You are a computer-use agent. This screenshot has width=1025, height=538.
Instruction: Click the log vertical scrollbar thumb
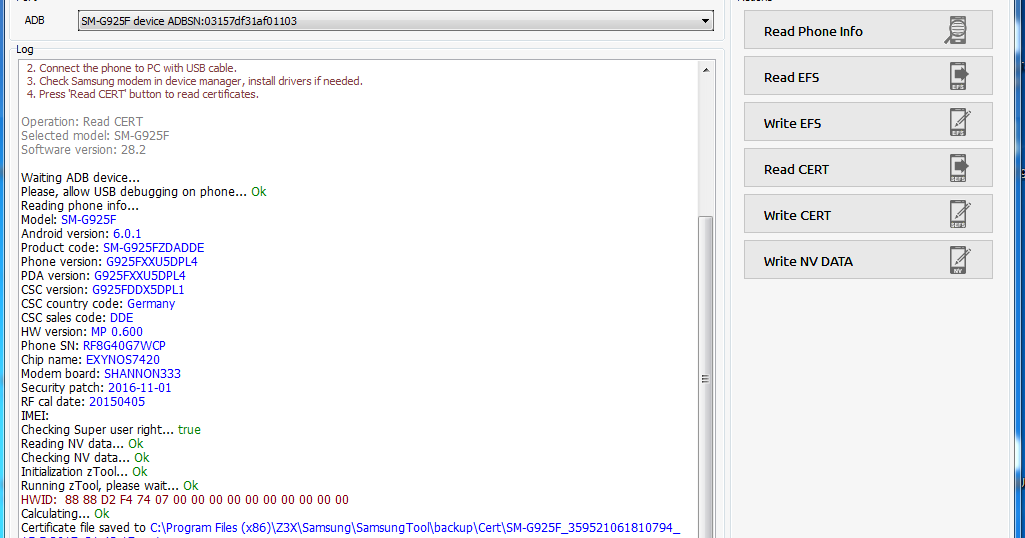(706, 379)
